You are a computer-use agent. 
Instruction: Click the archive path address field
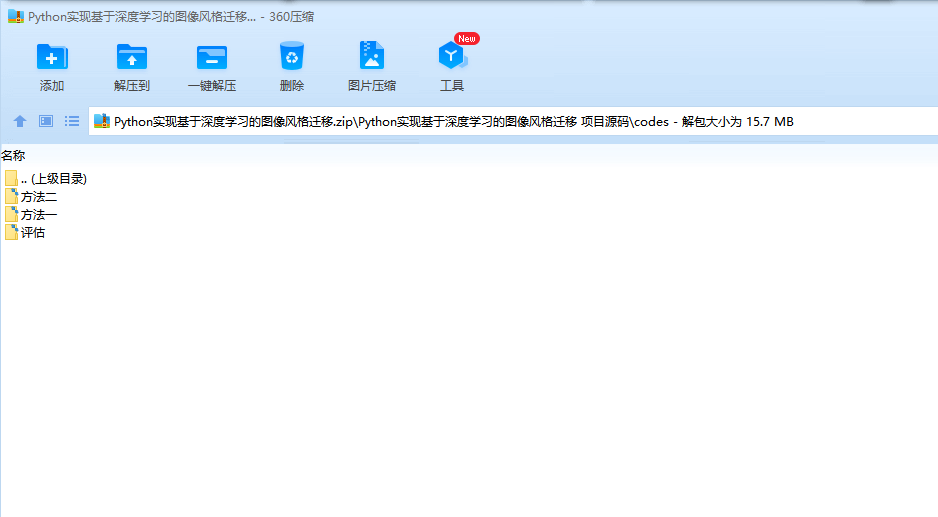point(513,121)
